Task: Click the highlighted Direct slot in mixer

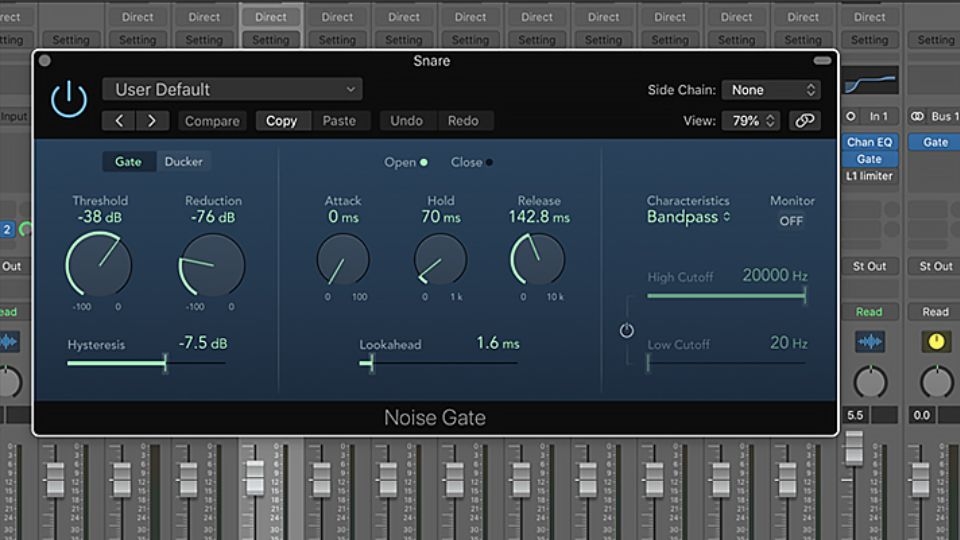Action: pos(271,17)
